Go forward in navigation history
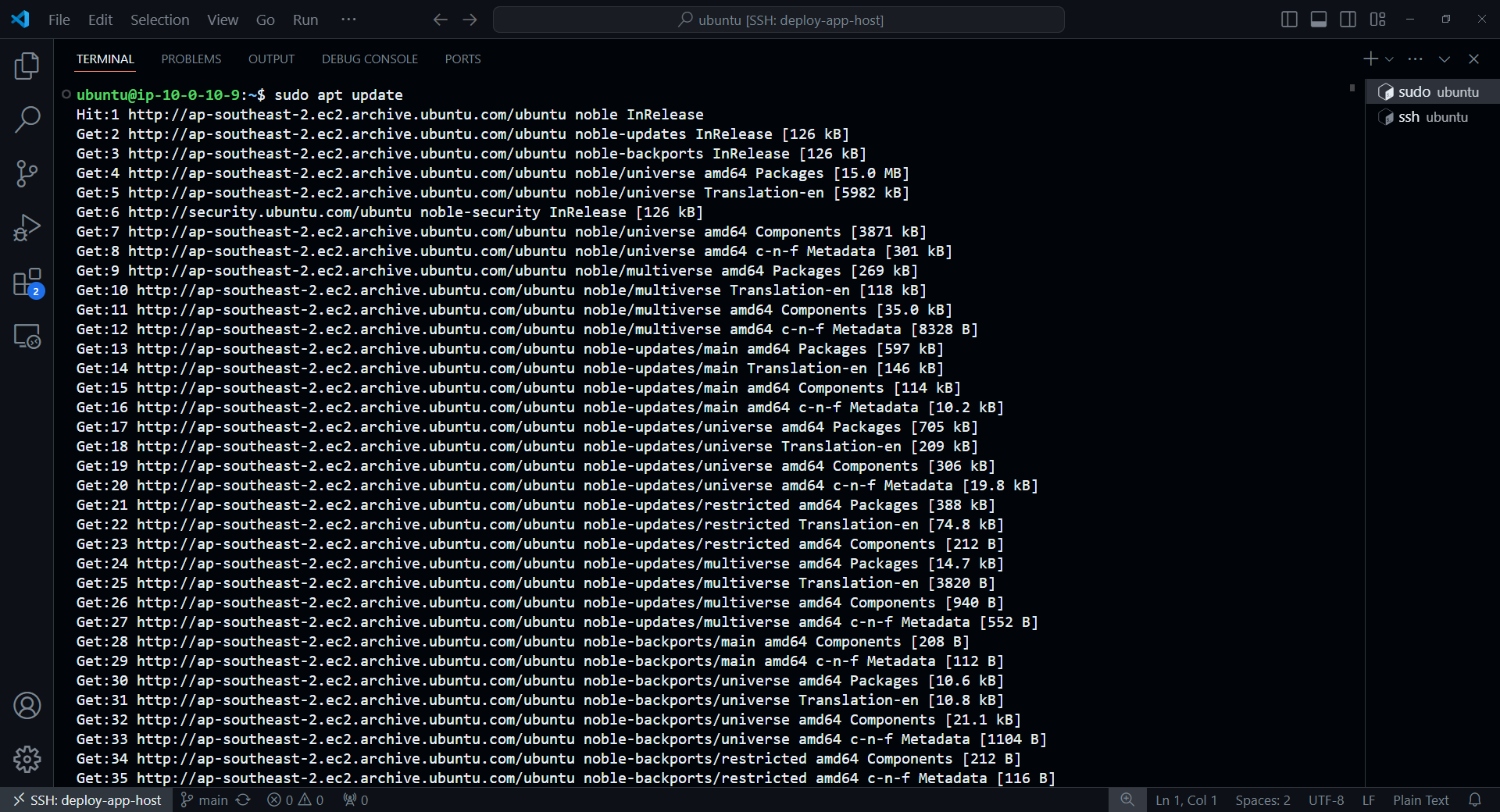This screenshot has height=812, width=1500. coord(470,20)
